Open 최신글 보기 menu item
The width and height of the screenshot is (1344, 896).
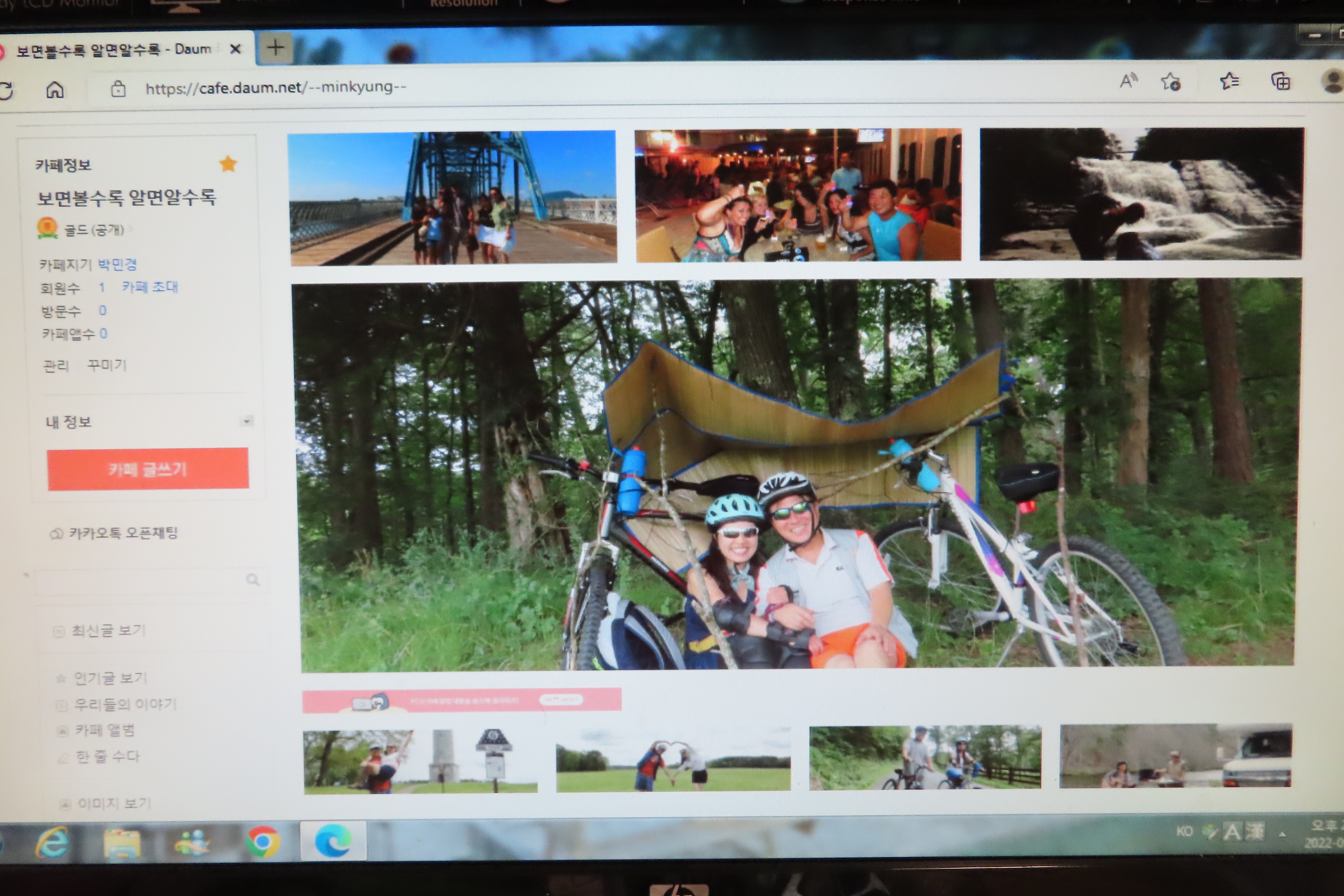[109, 630]
